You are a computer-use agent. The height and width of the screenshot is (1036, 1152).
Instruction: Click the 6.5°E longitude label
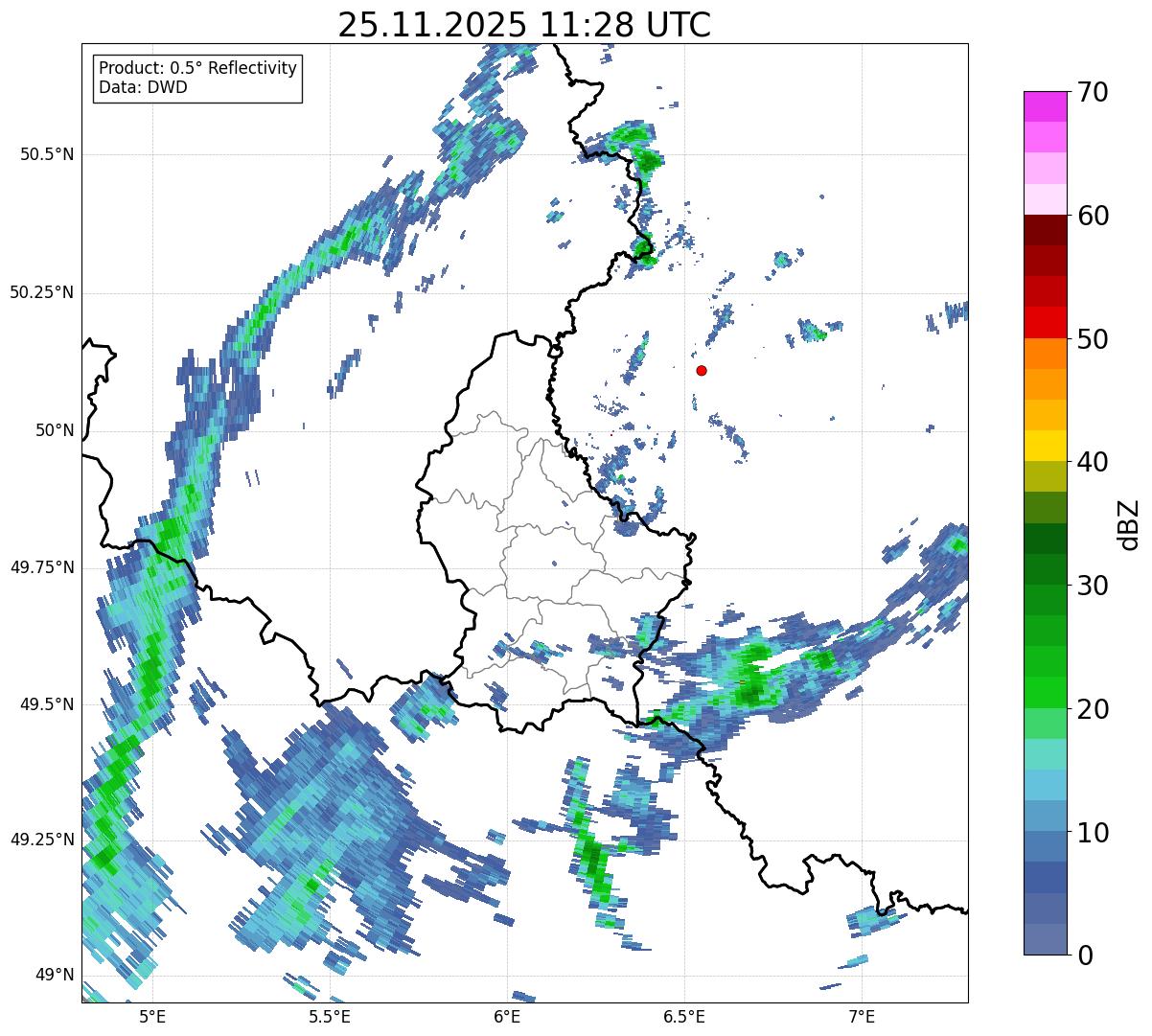pos(684,1017)
